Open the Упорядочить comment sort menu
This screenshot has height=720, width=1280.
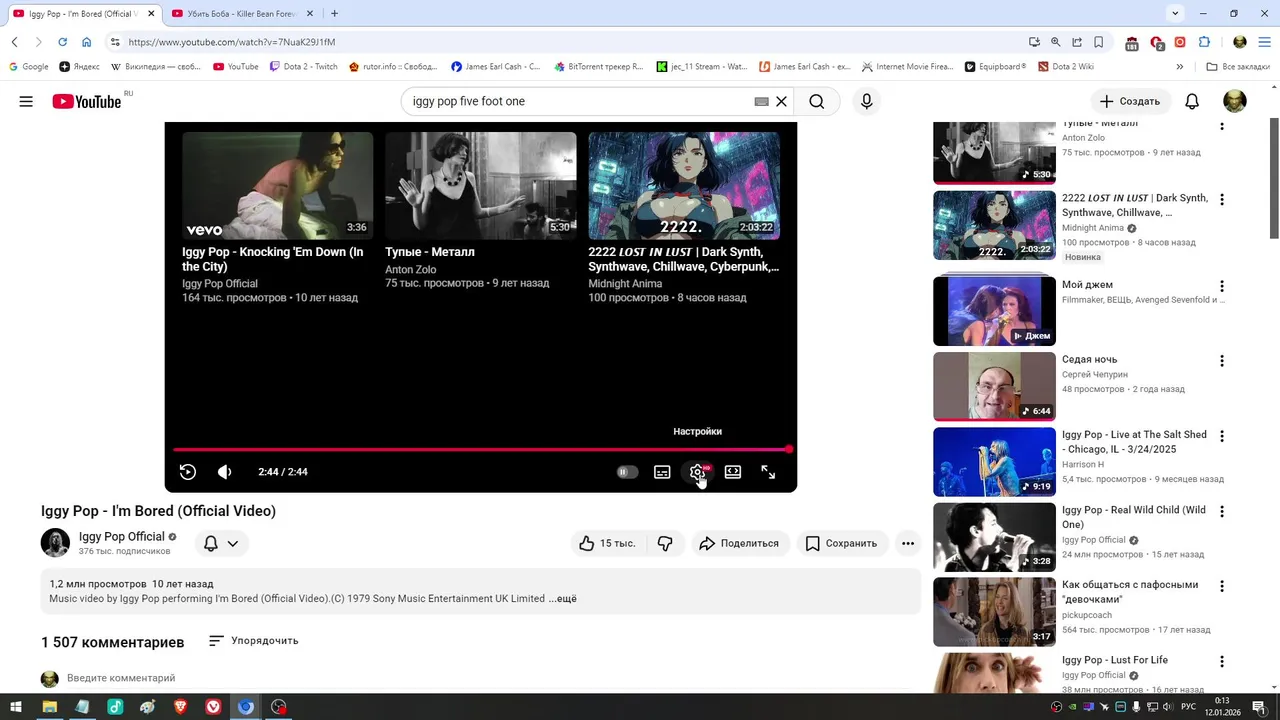[x=253, y=641]
